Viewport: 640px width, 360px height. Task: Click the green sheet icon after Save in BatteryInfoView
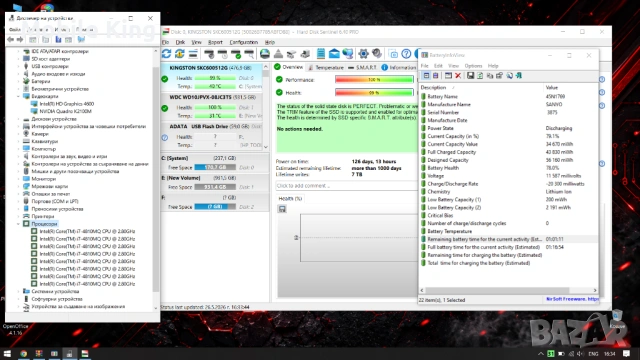click(x=480, y=76)
